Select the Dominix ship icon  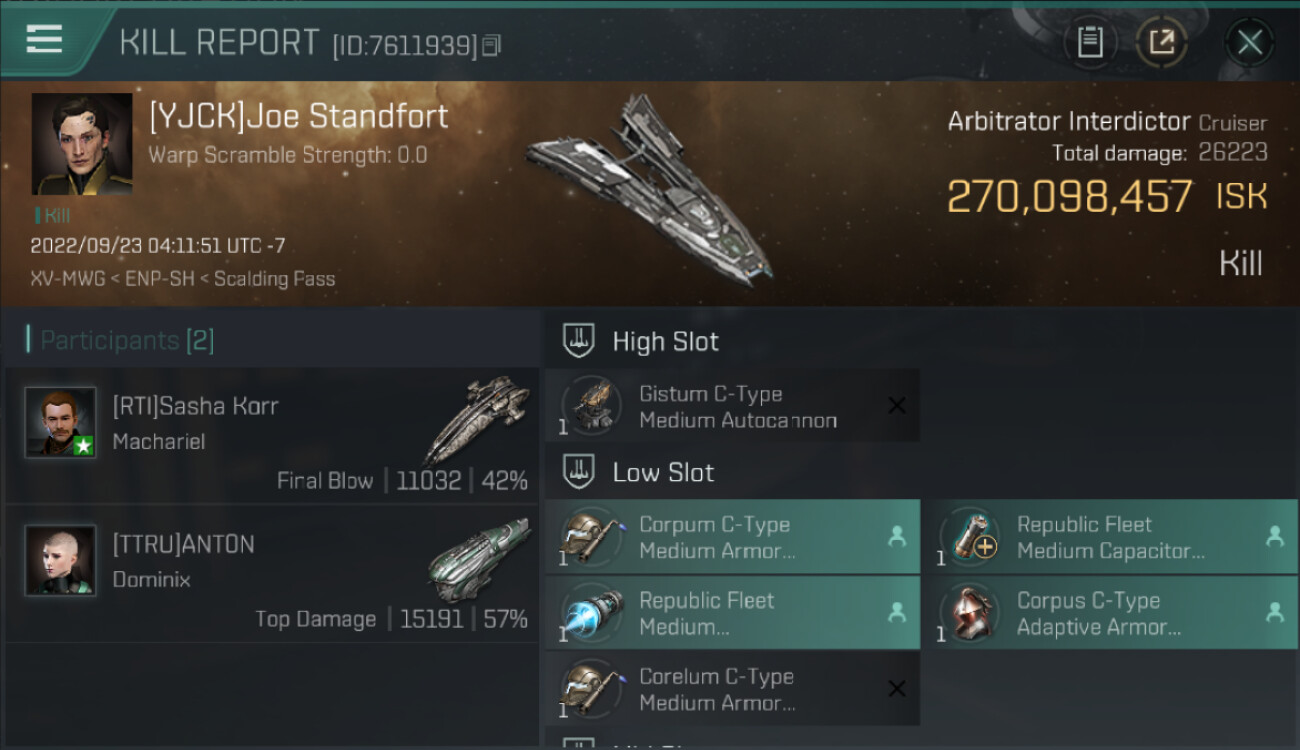click(x=478, y=558)
